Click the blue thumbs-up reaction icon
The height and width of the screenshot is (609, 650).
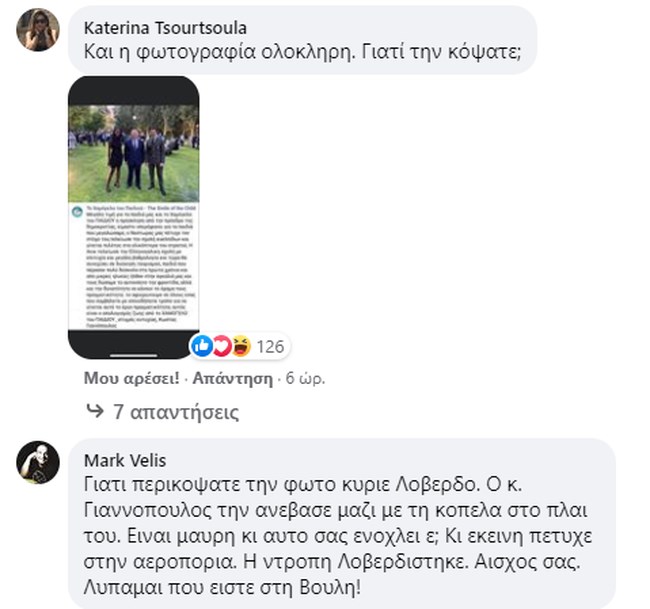(202, 345)
